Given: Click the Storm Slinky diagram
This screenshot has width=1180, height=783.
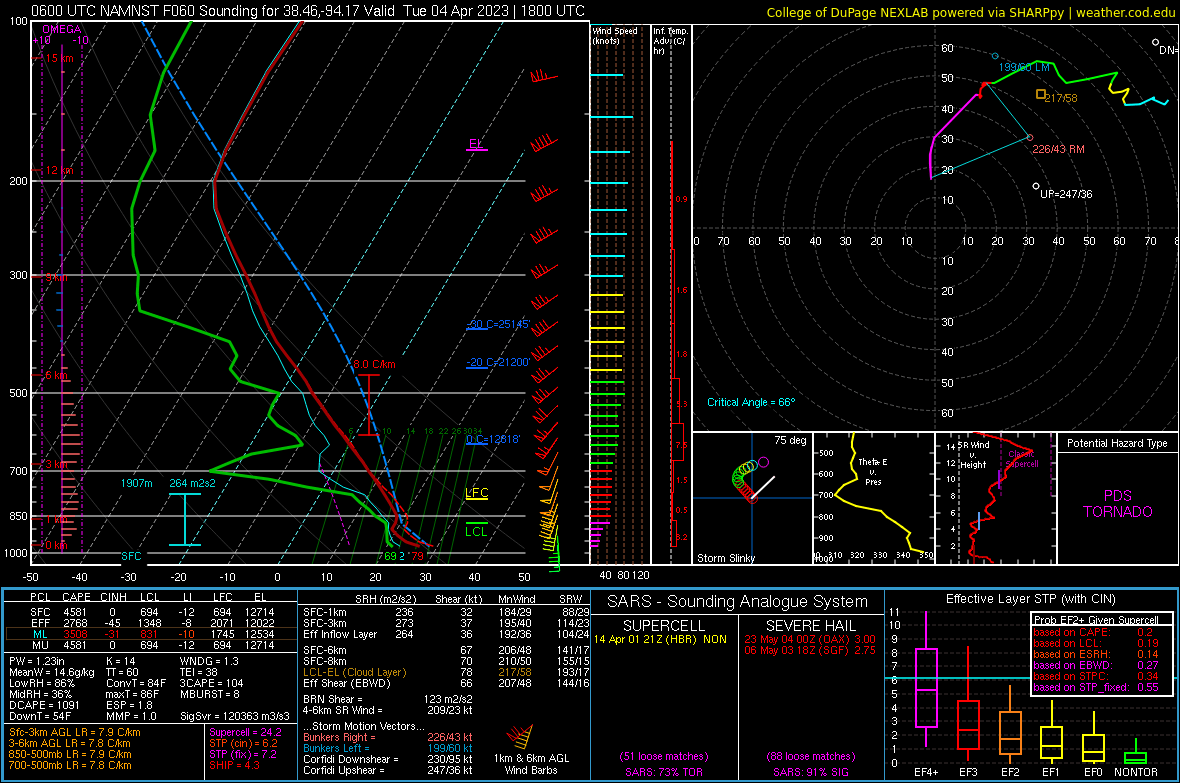Looking at the screenshot, I should [x=751, y=497].
